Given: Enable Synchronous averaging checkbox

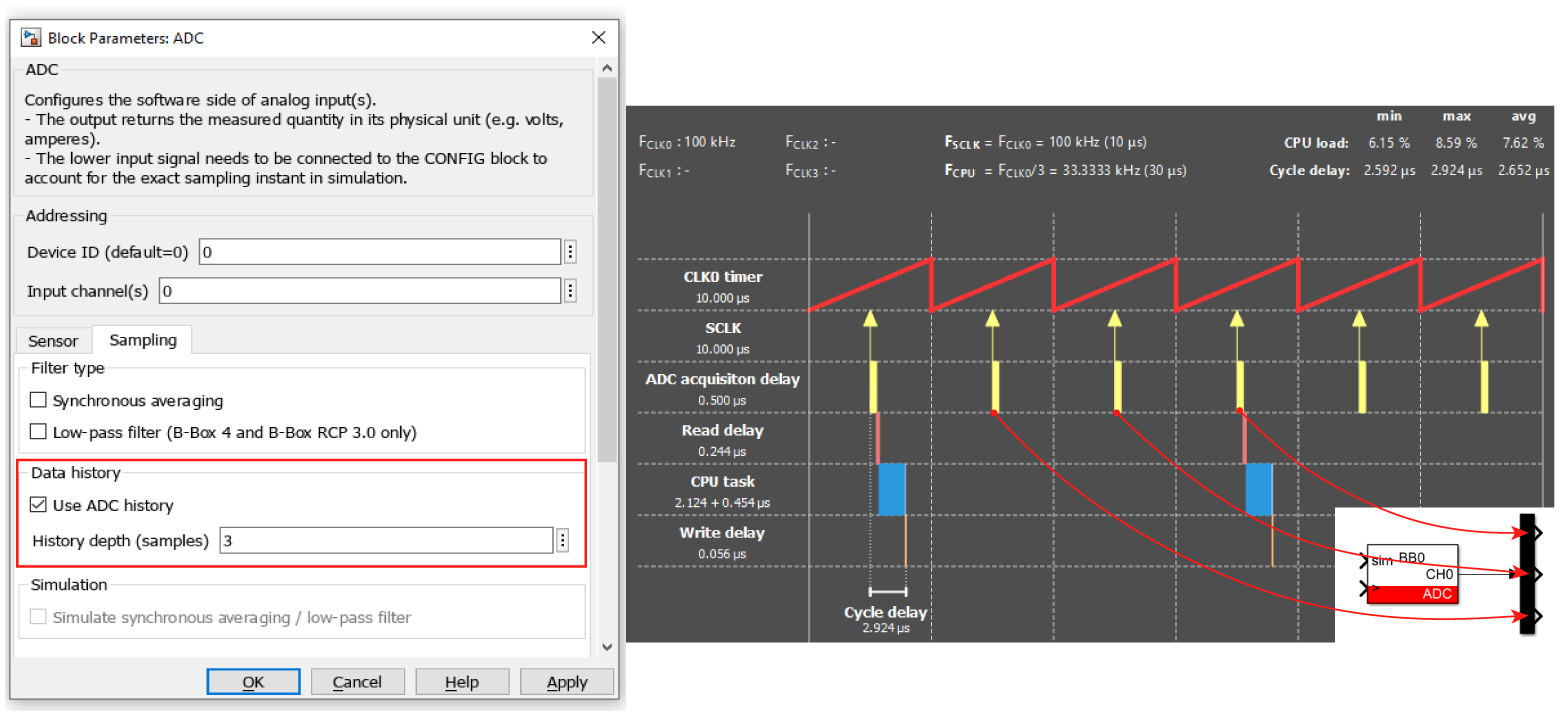Looking at the screenshot, I should (39, 401).
